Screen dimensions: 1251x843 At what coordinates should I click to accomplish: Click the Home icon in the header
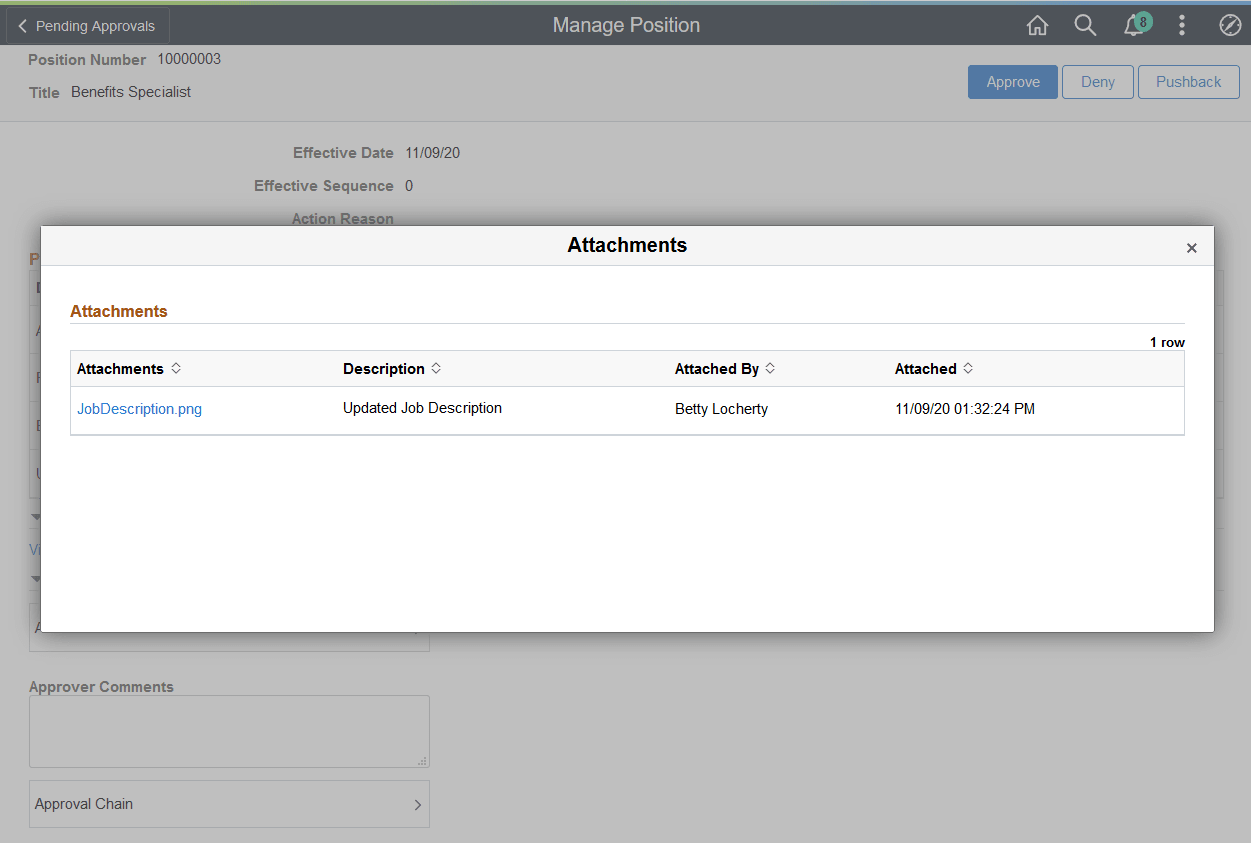[1037, 25]
